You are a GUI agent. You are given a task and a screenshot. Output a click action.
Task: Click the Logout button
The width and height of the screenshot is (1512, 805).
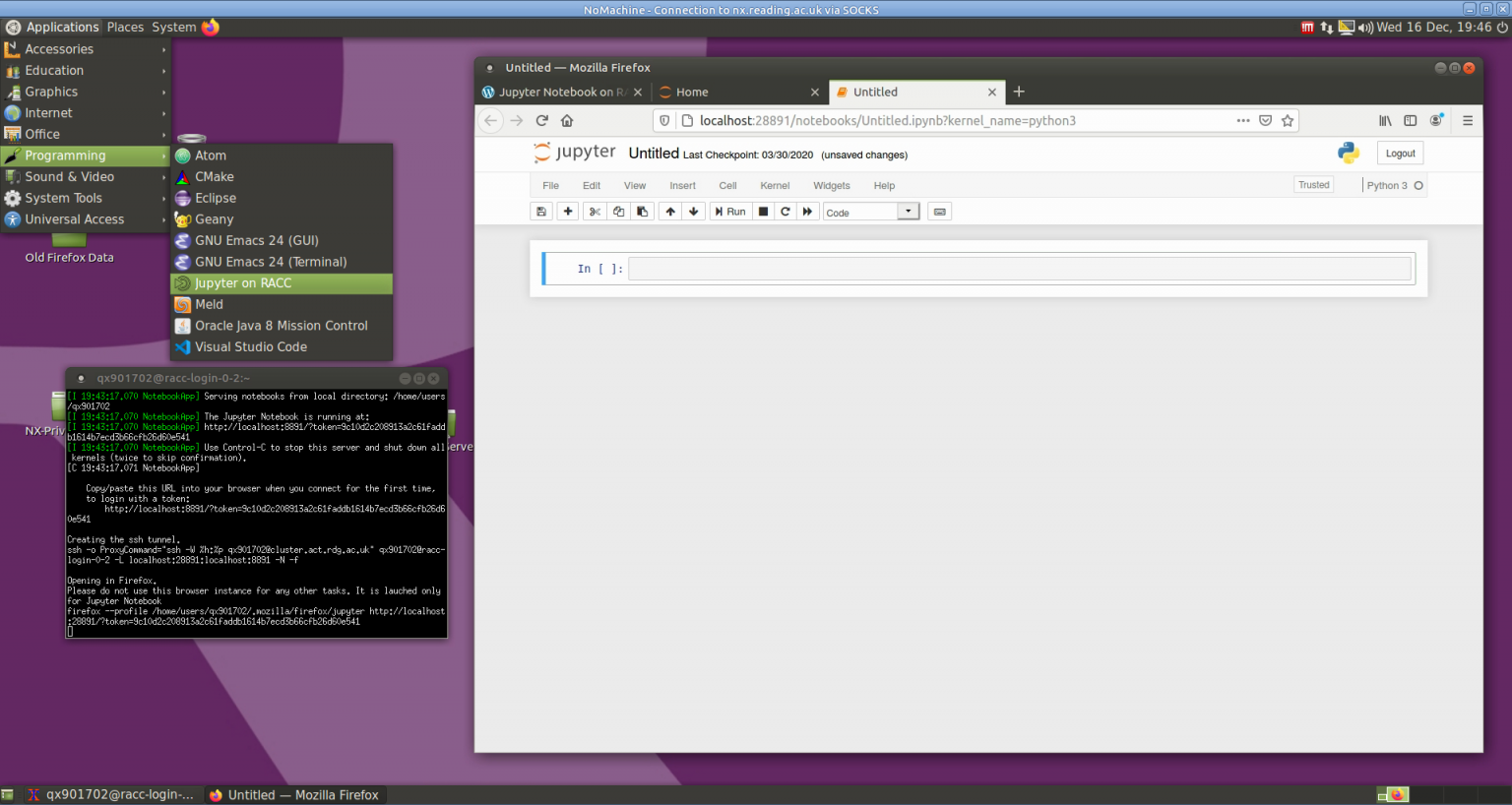pos(1400,154)
